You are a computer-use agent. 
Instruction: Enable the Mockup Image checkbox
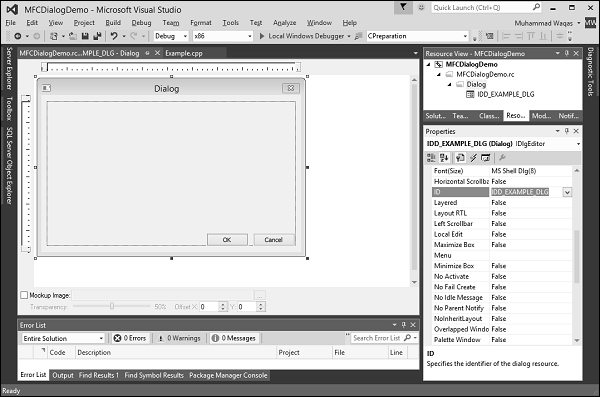point(24,295)
